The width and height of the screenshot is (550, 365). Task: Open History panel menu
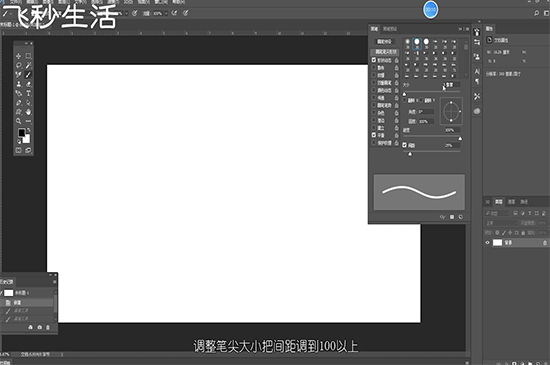54,282
